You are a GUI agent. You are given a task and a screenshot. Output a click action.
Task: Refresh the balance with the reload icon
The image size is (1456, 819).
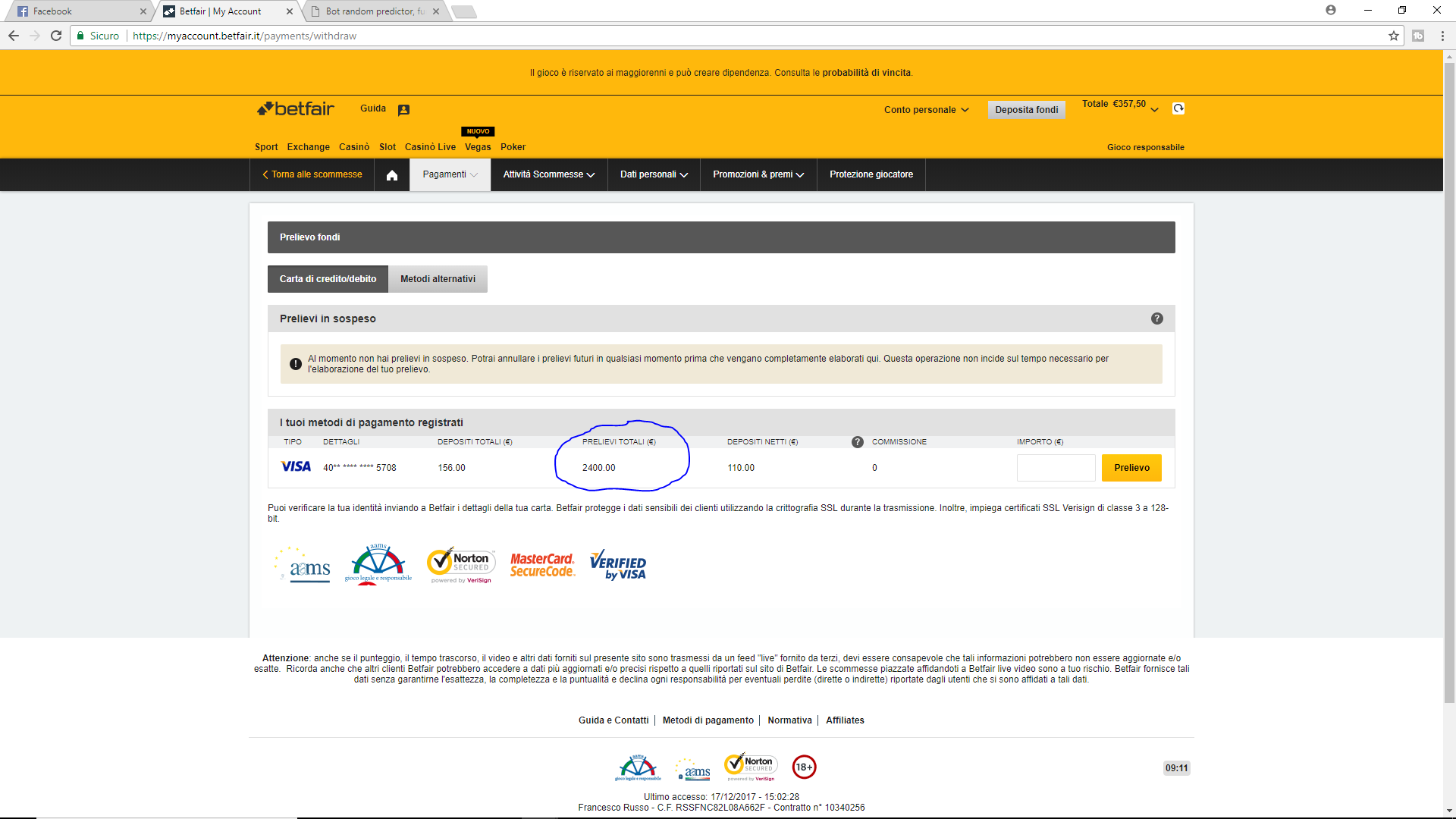point(1178,108)
